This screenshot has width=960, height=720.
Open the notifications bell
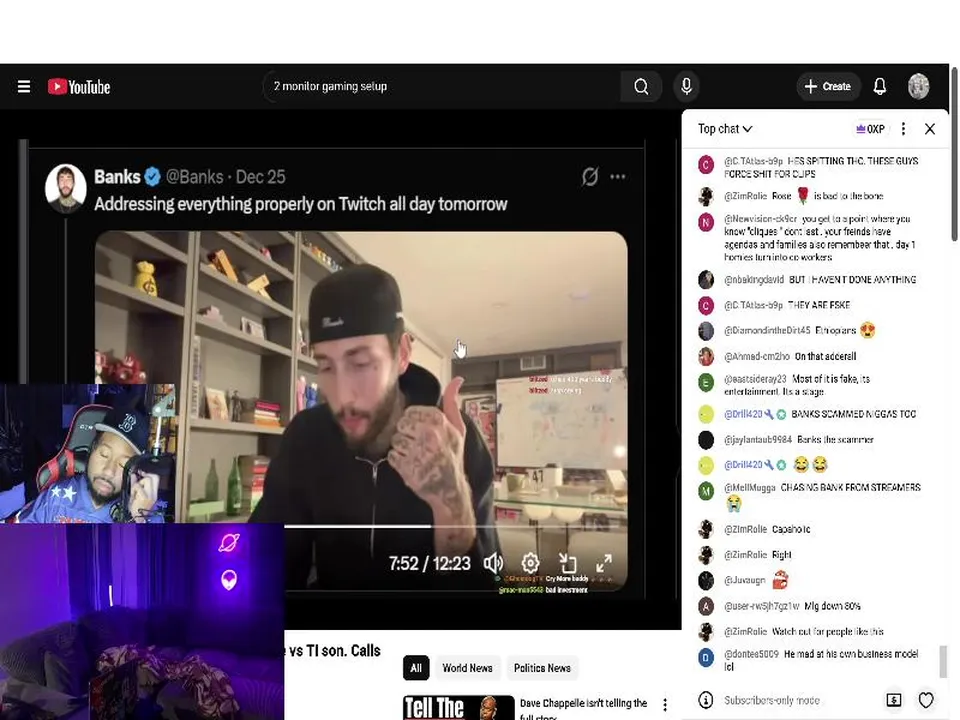click(x=880, y=86)
